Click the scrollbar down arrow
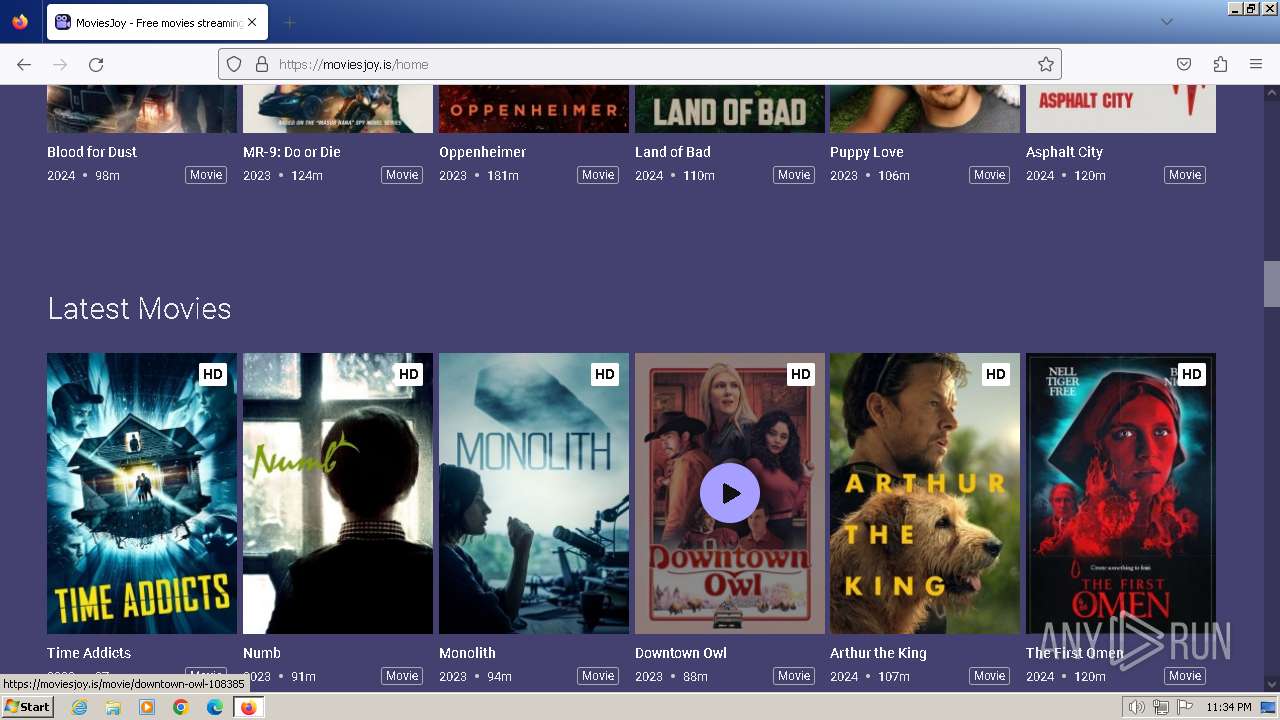This screenshot has height=720, width=1280. 1271,685
